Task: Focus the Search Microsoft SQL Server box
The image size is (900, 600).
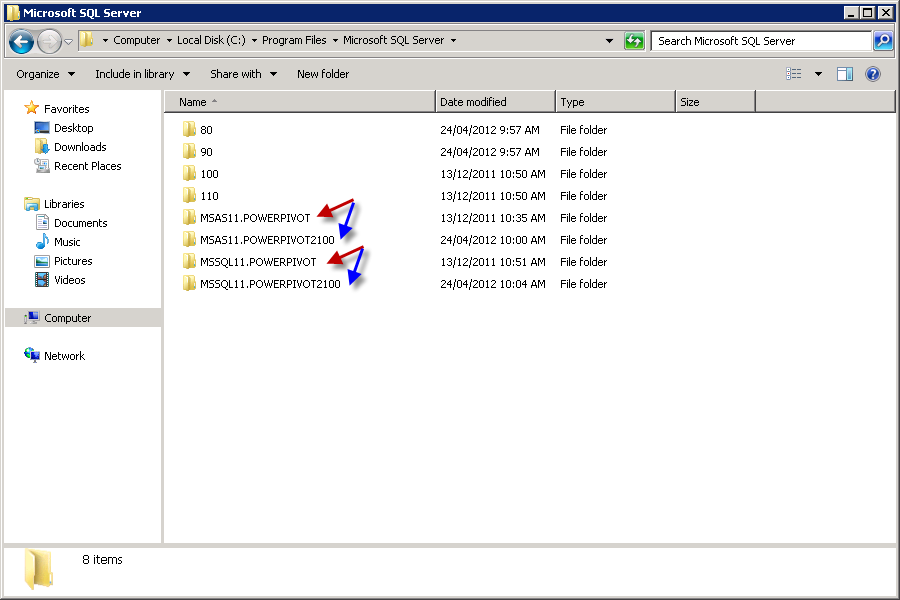Action: 761,41
